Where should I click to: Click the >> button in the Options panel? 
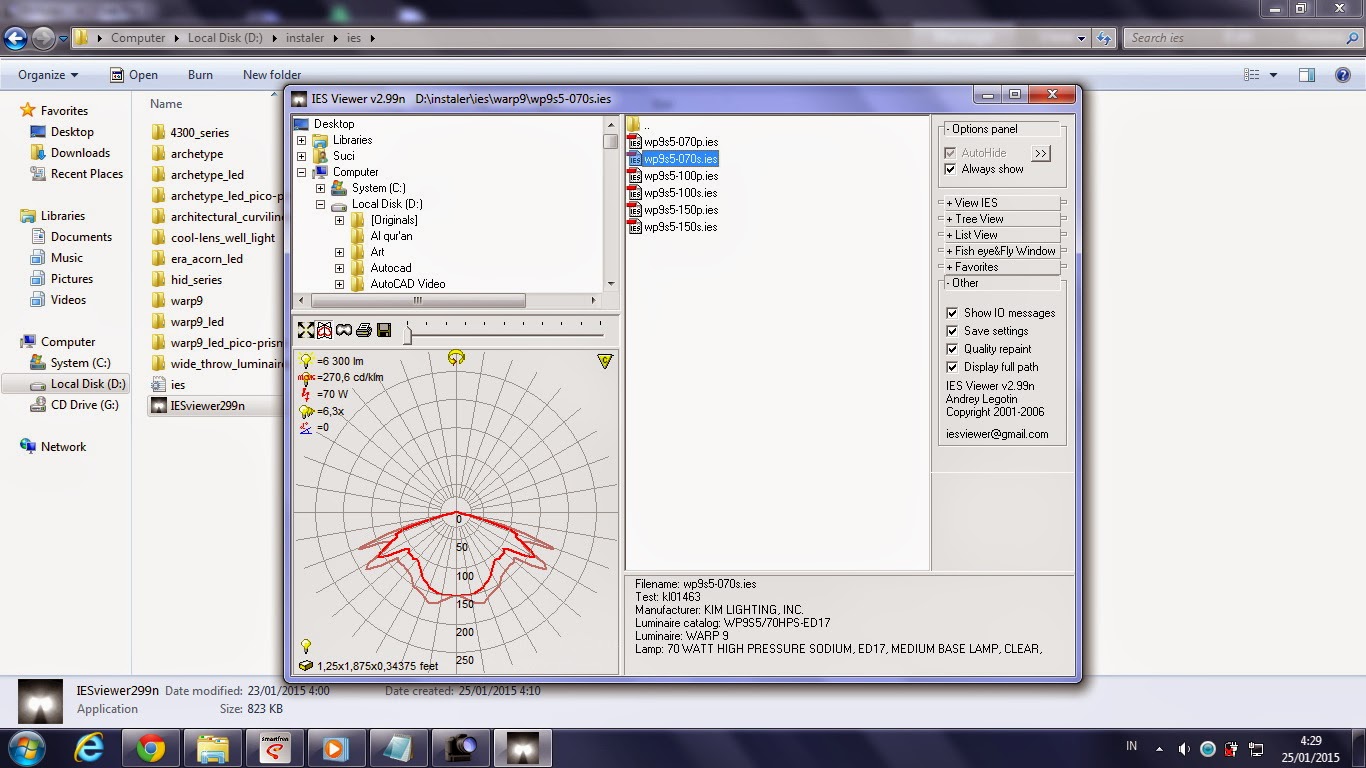click(x=1041, y=153)
